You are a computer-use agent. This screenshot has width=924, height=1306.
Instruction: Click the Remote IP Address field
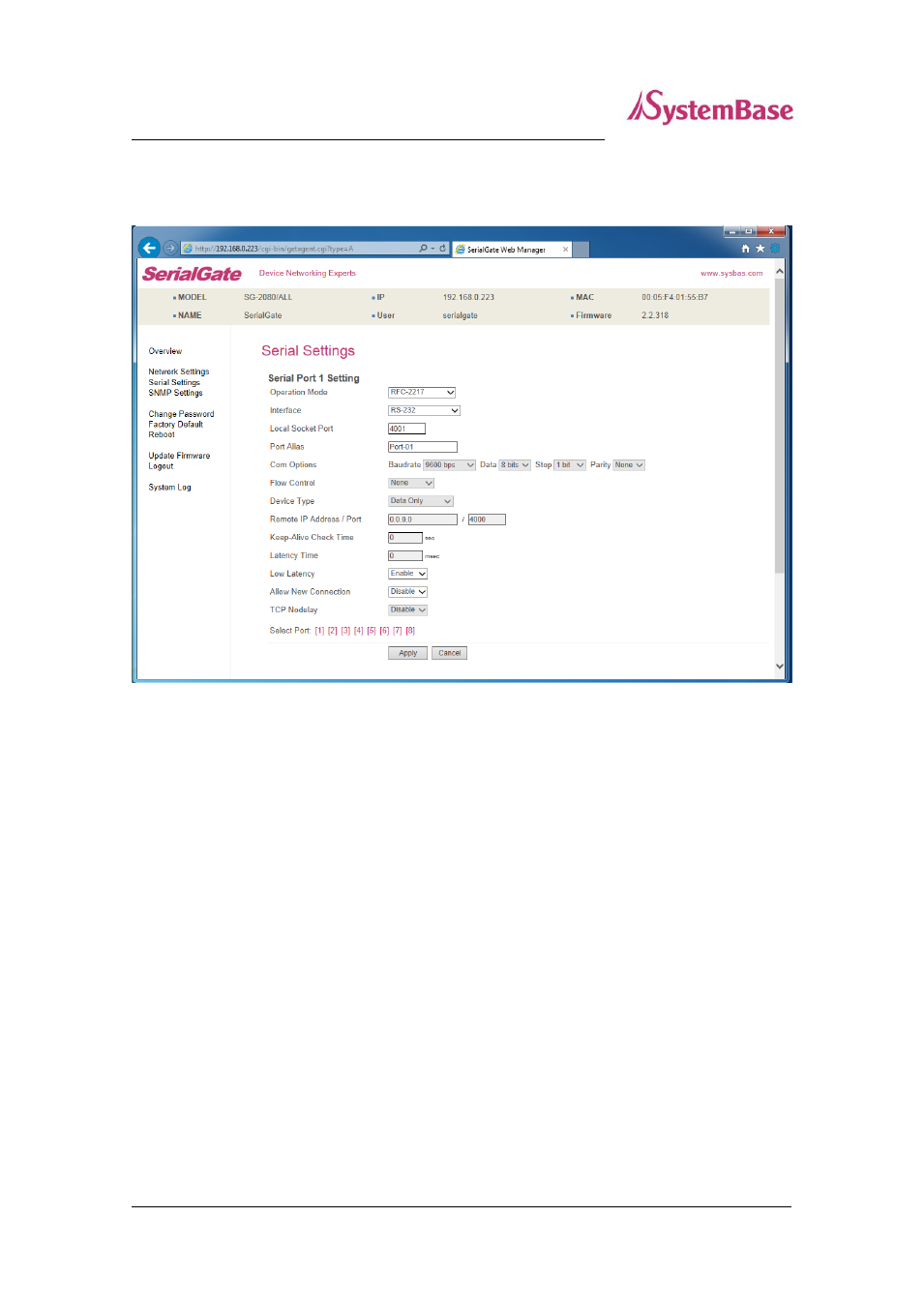click(x=422, y=519)
